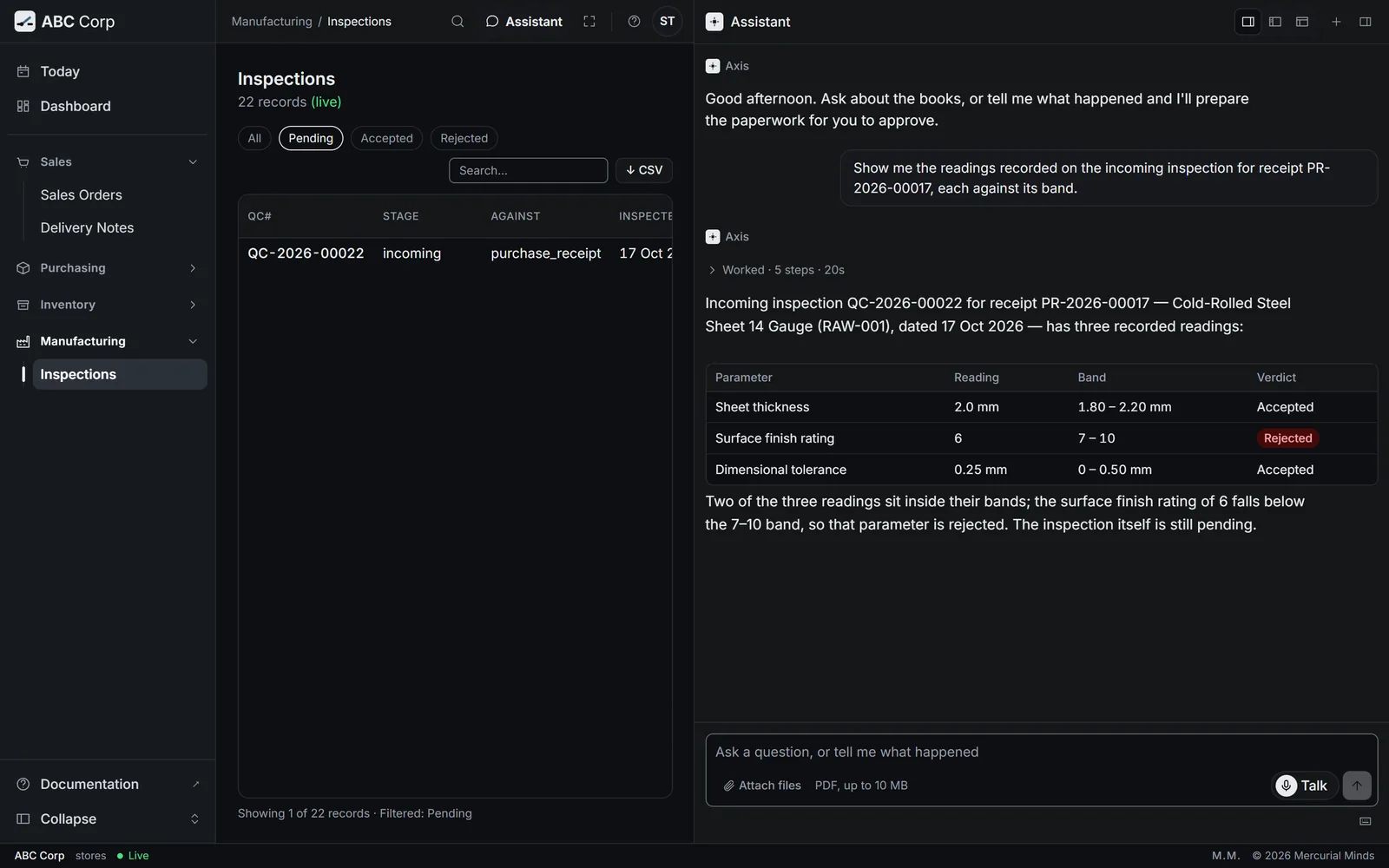
Task: Filter by Accepted inspections
Action: click(x=387, y=138)
